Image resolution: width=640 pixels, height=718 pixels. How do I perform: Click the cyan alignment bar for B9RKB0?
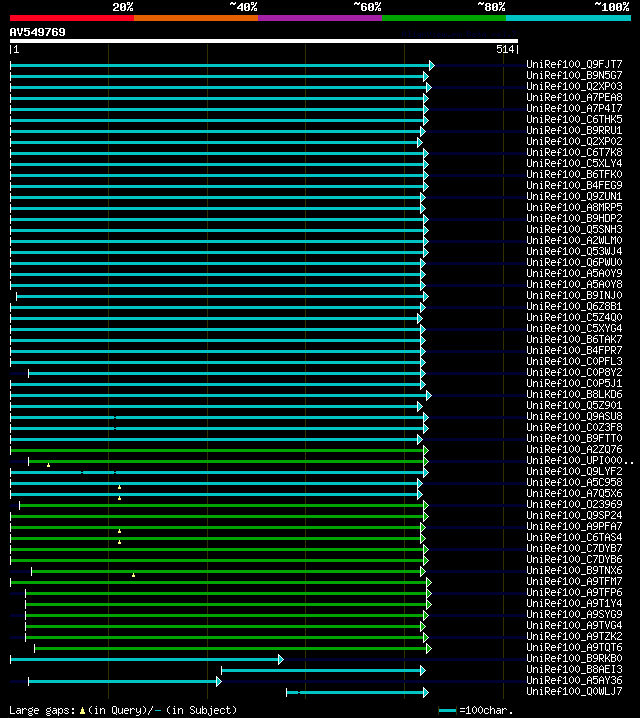(144, 659)
